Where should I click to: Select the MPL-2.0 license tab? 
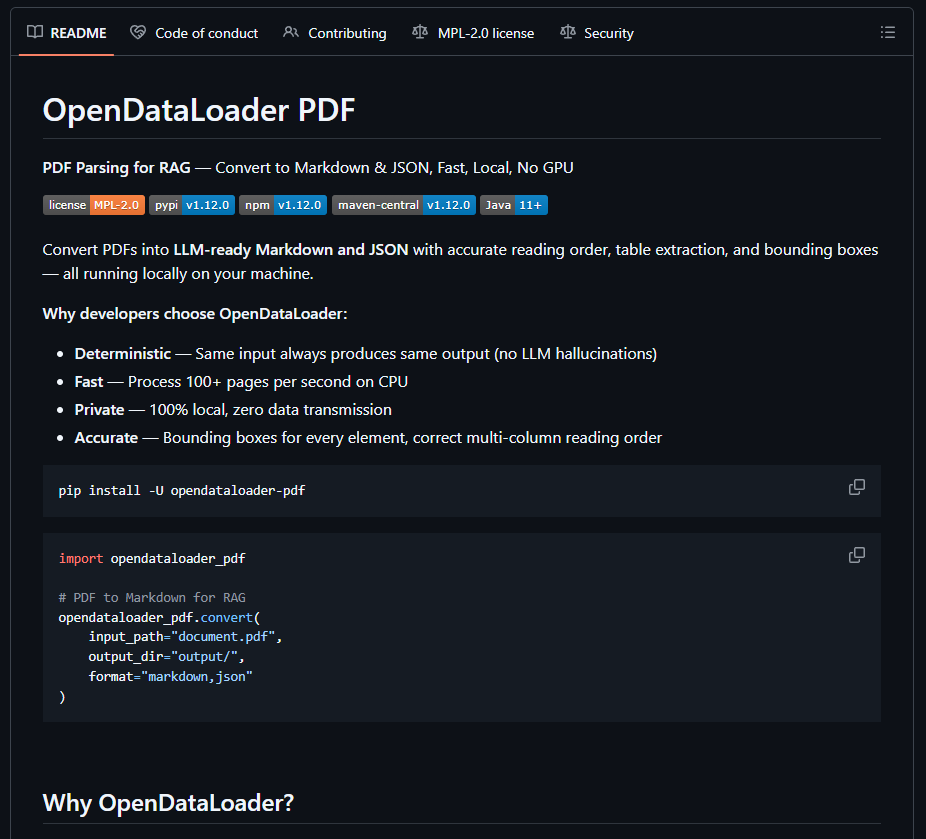(473, 33)
